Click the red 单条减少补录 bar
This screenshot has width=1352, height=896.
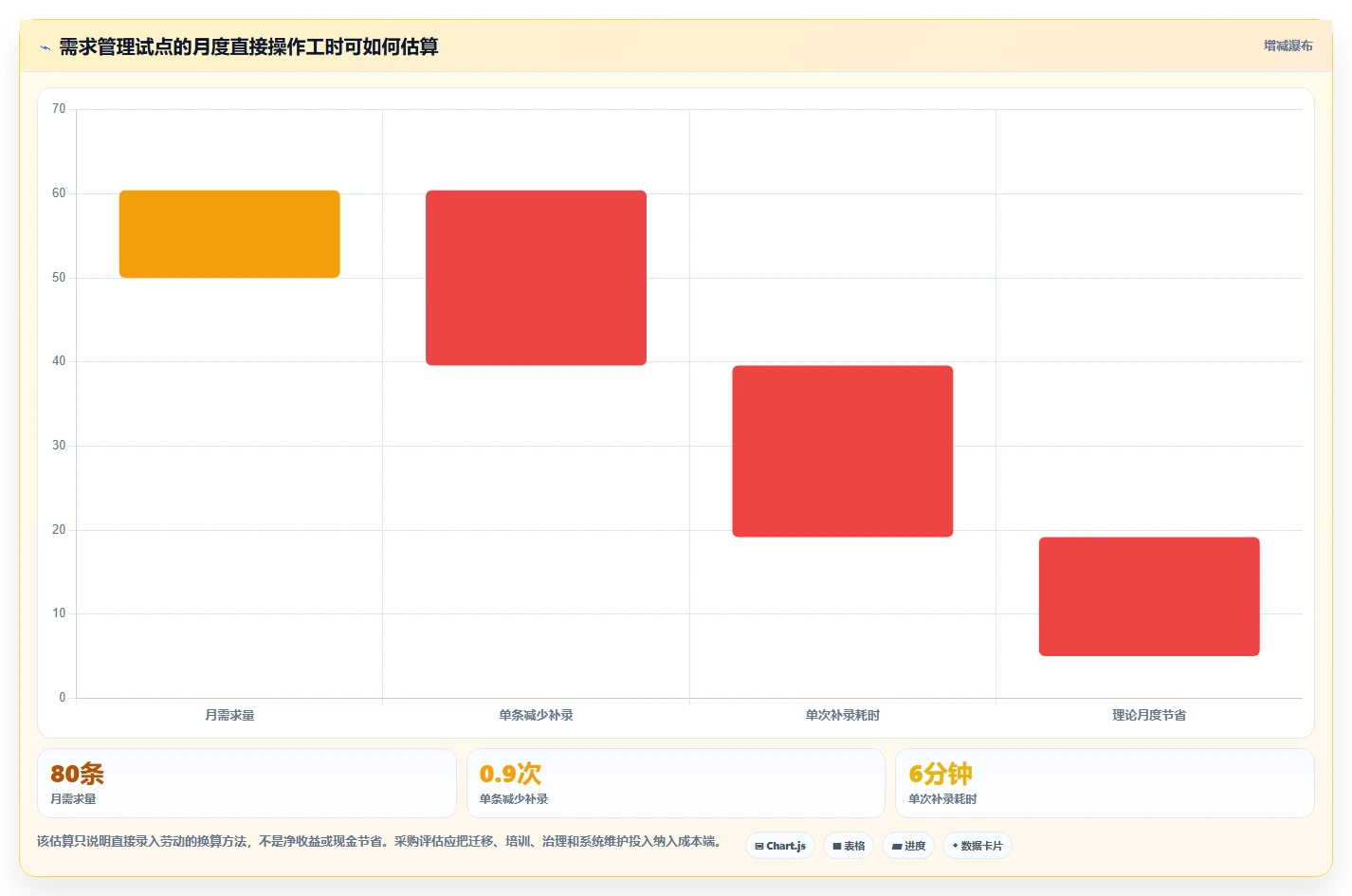536,278
